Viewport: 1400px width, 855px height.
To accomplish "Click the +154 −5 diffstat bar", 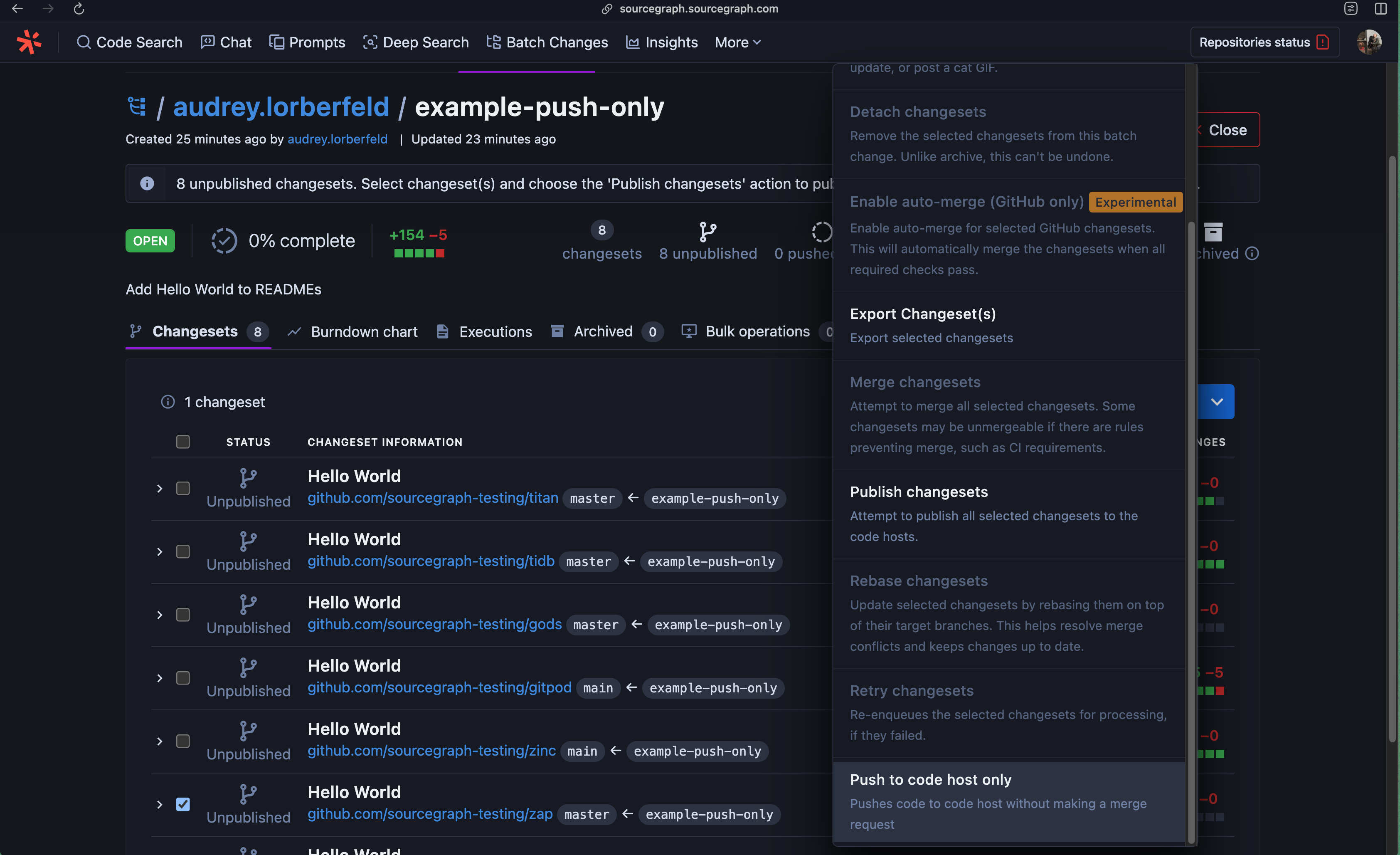I will tap(419, 253).
